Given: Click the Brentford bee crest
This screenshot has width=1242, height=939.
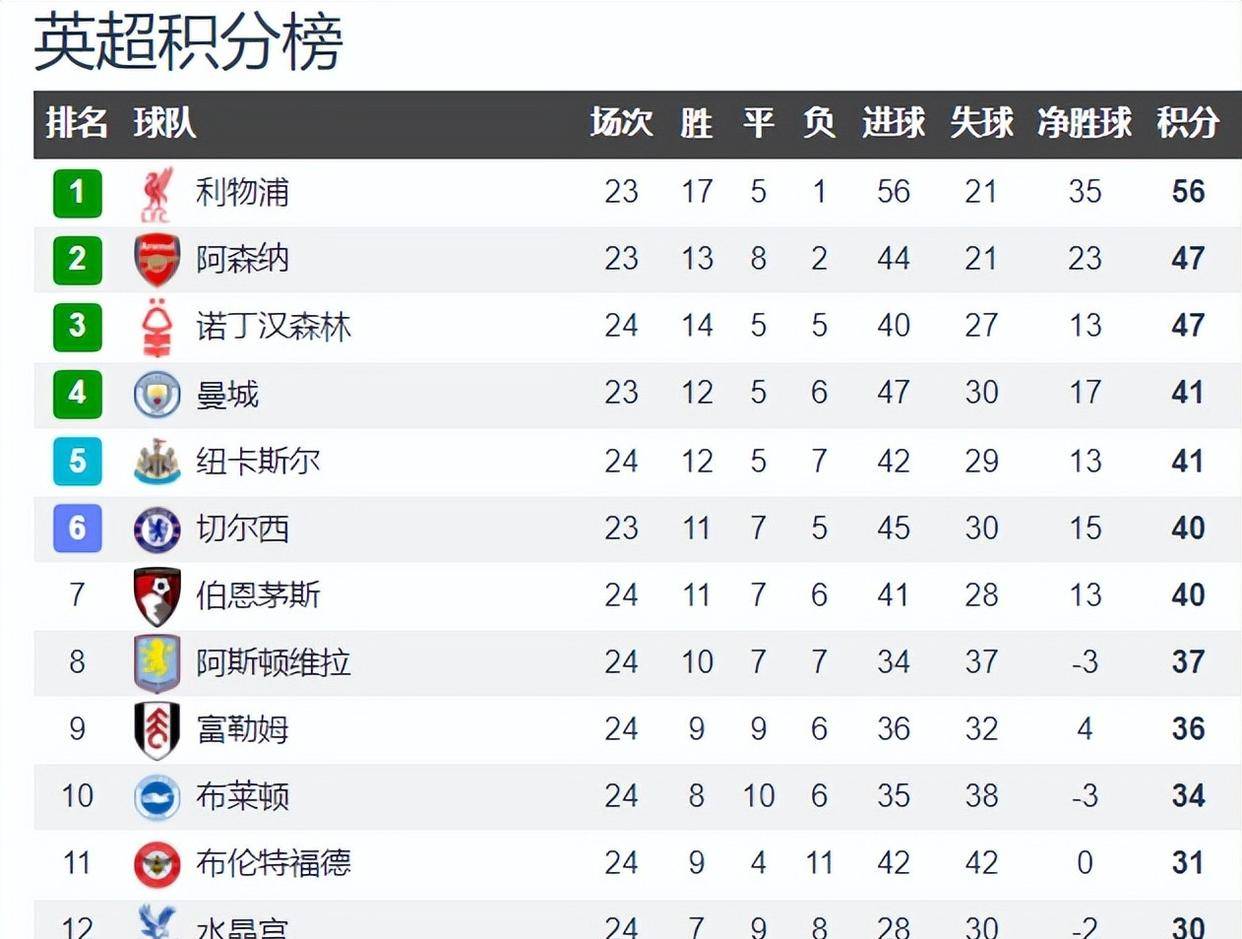Looking at the screenshot, I should (157, 864).
